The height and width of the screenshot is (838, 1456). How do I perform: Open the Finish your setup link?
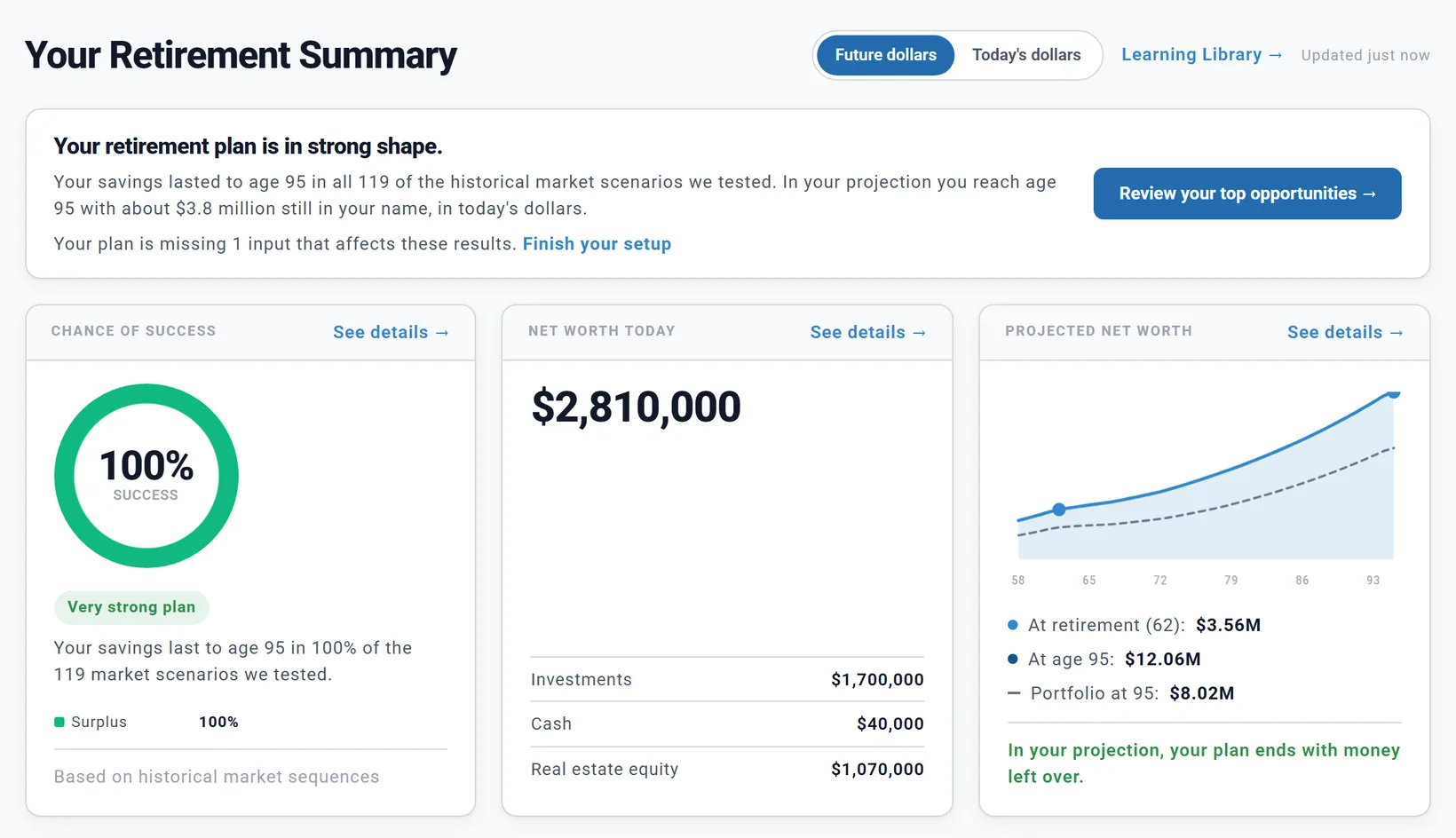coord(597,244)
